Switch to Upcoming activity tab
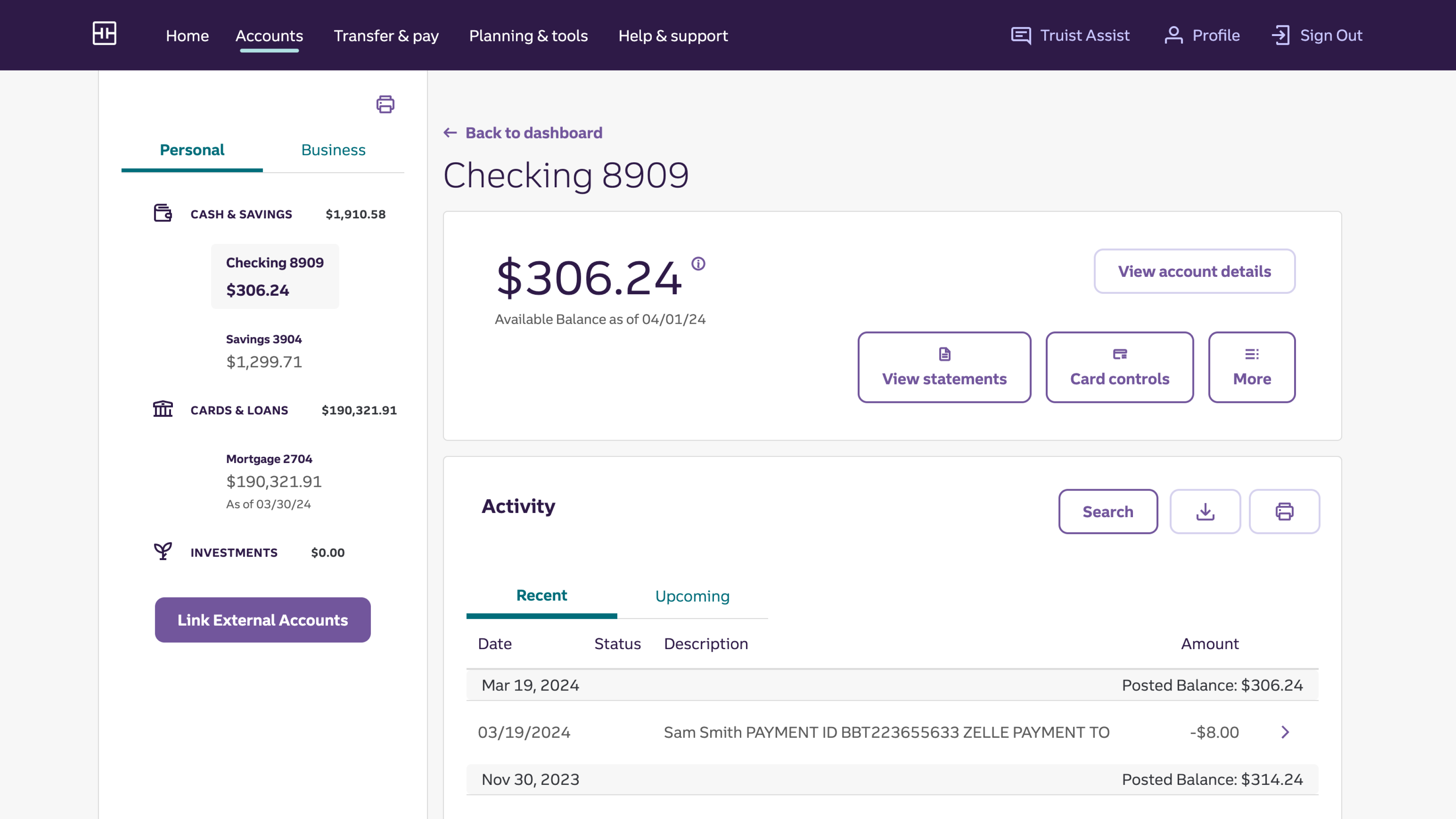The width and height of the screenshot is (1456, 819). tap(692, 596)
